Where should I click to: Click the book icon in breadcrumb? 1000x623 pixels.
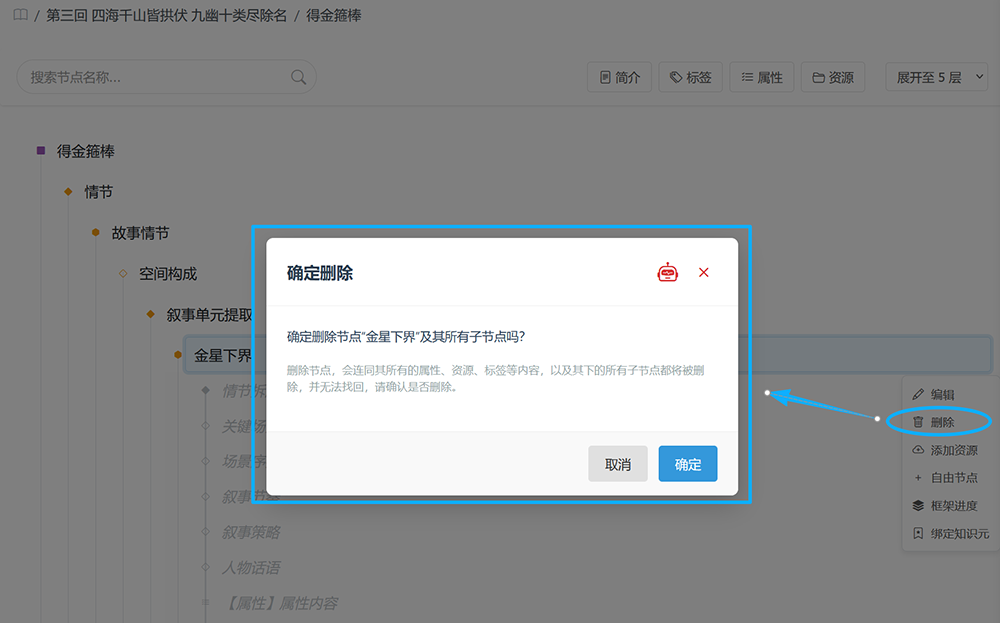(x=20, y=15)
